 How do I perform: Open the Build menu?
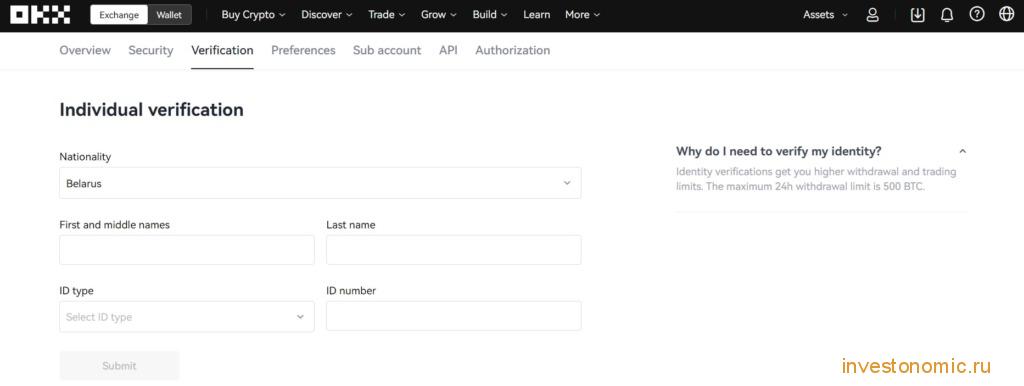[490, 14]
